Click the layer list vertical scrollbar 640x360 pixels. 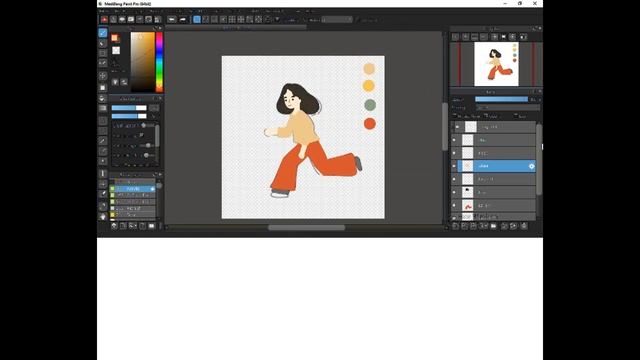click(x=539, y=159)
